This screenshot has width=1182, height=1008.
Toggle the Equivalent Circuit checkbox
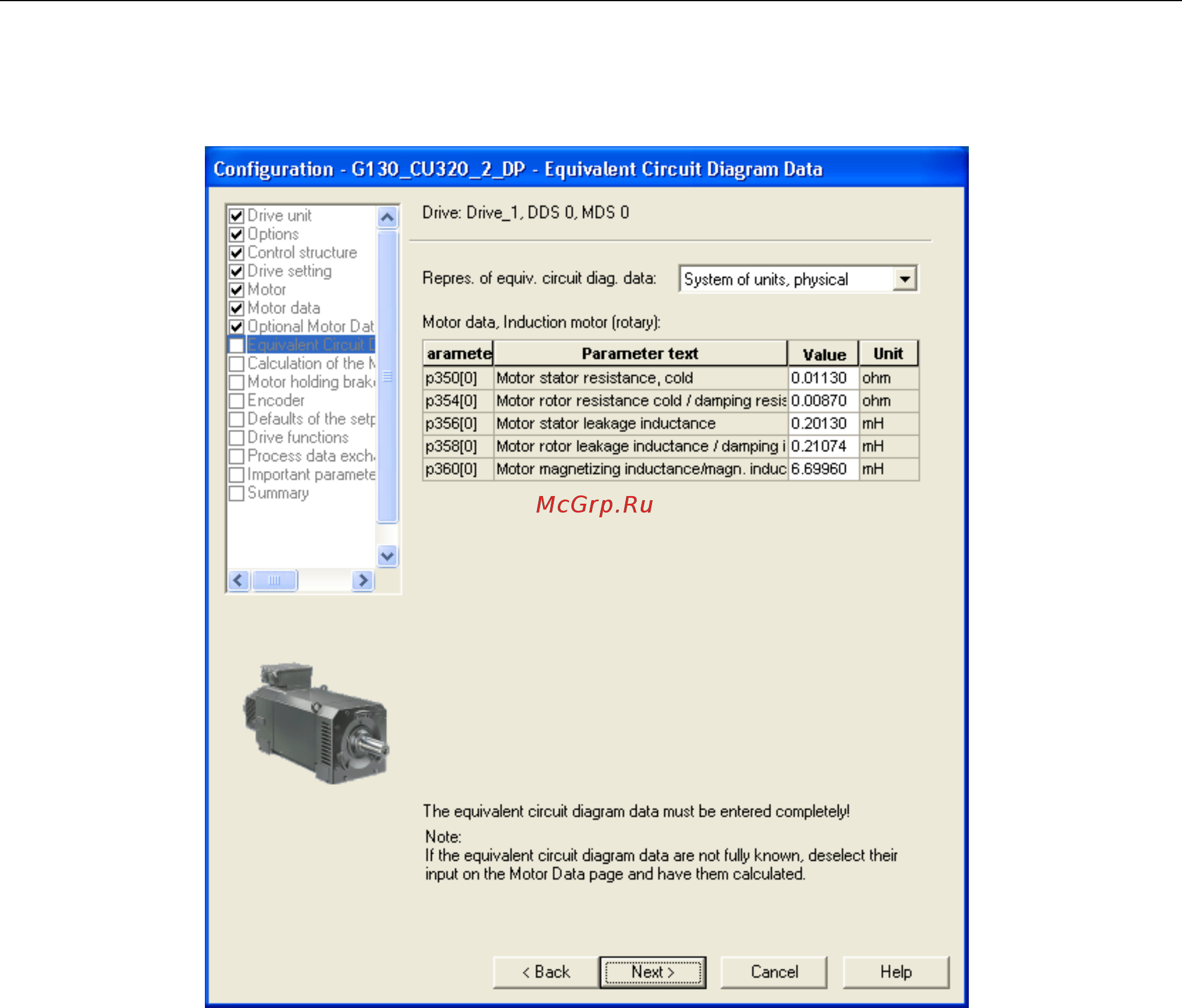[236, 345]
